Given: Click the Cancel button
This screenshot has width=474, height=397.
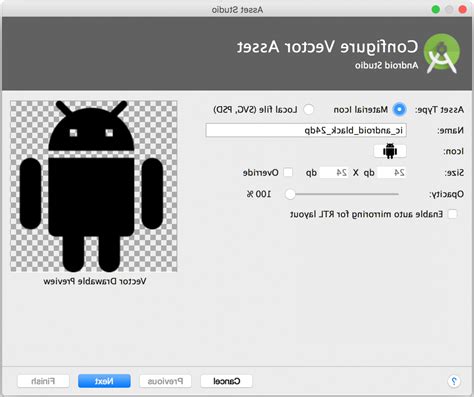Looking at the screenshot, I should coord(227,381).
